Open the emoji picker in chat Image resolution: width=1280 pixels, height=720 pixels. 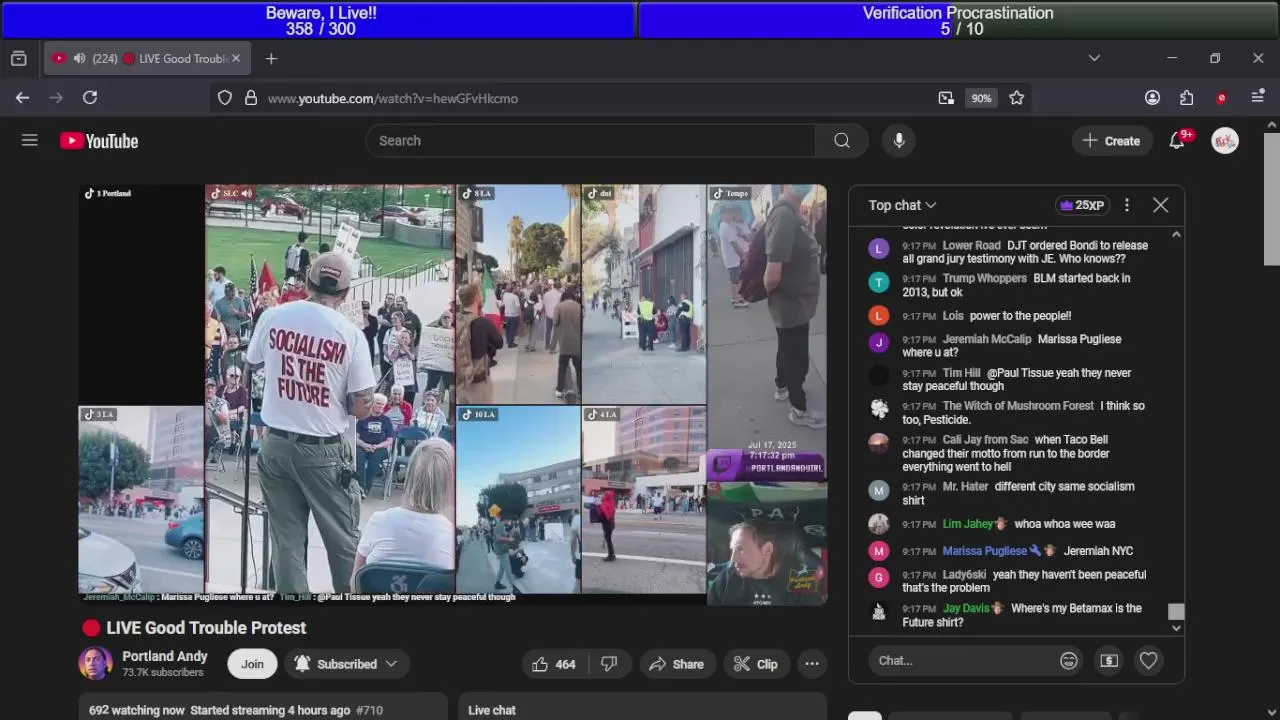point(1069,661)
